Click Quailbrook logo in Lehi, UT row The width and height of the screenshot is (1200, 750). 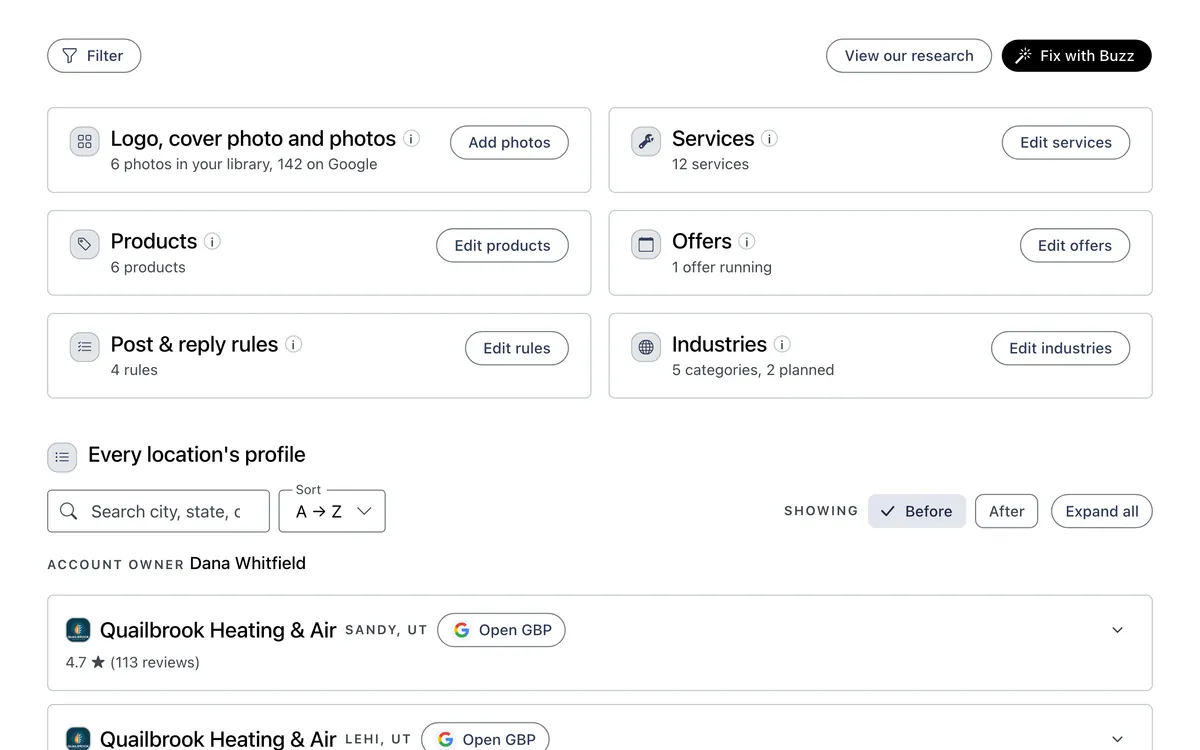pos(78,739)
